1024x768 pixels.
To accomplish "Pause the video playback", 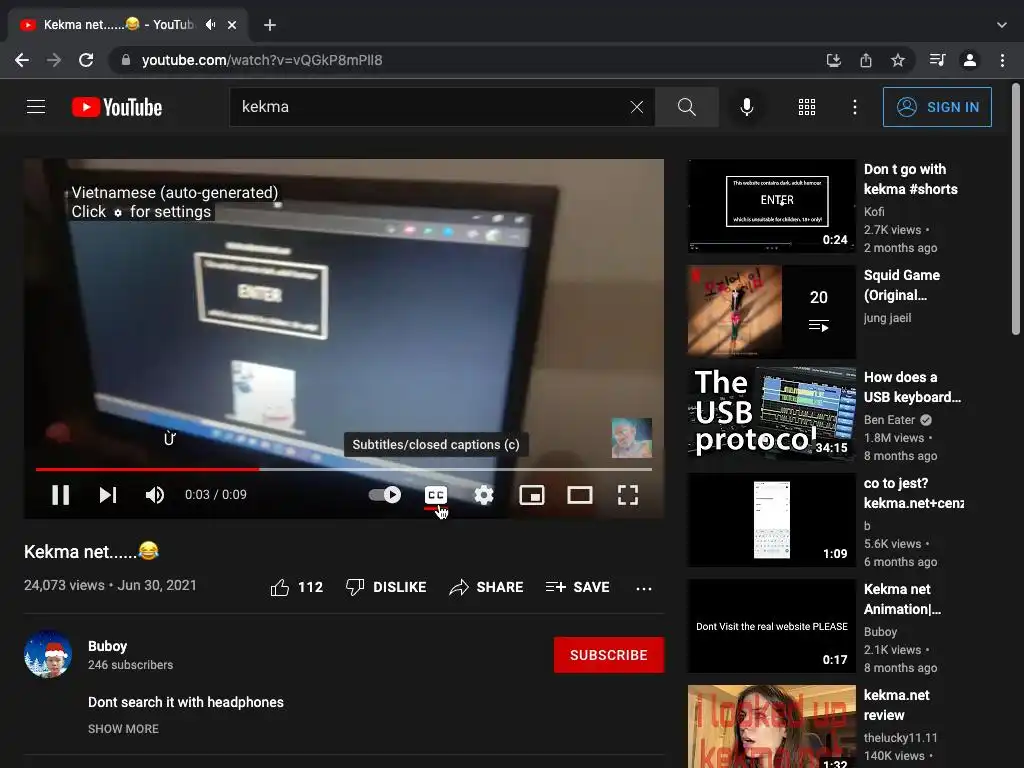I will click(61, 495).
